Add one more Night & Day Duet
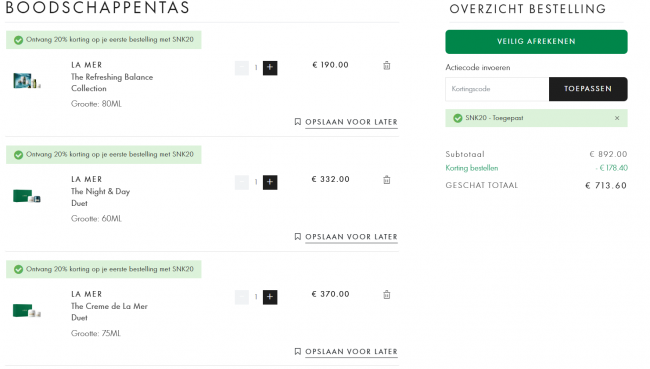The width and height of the screenshot is (650, 369). coord(270,182)
